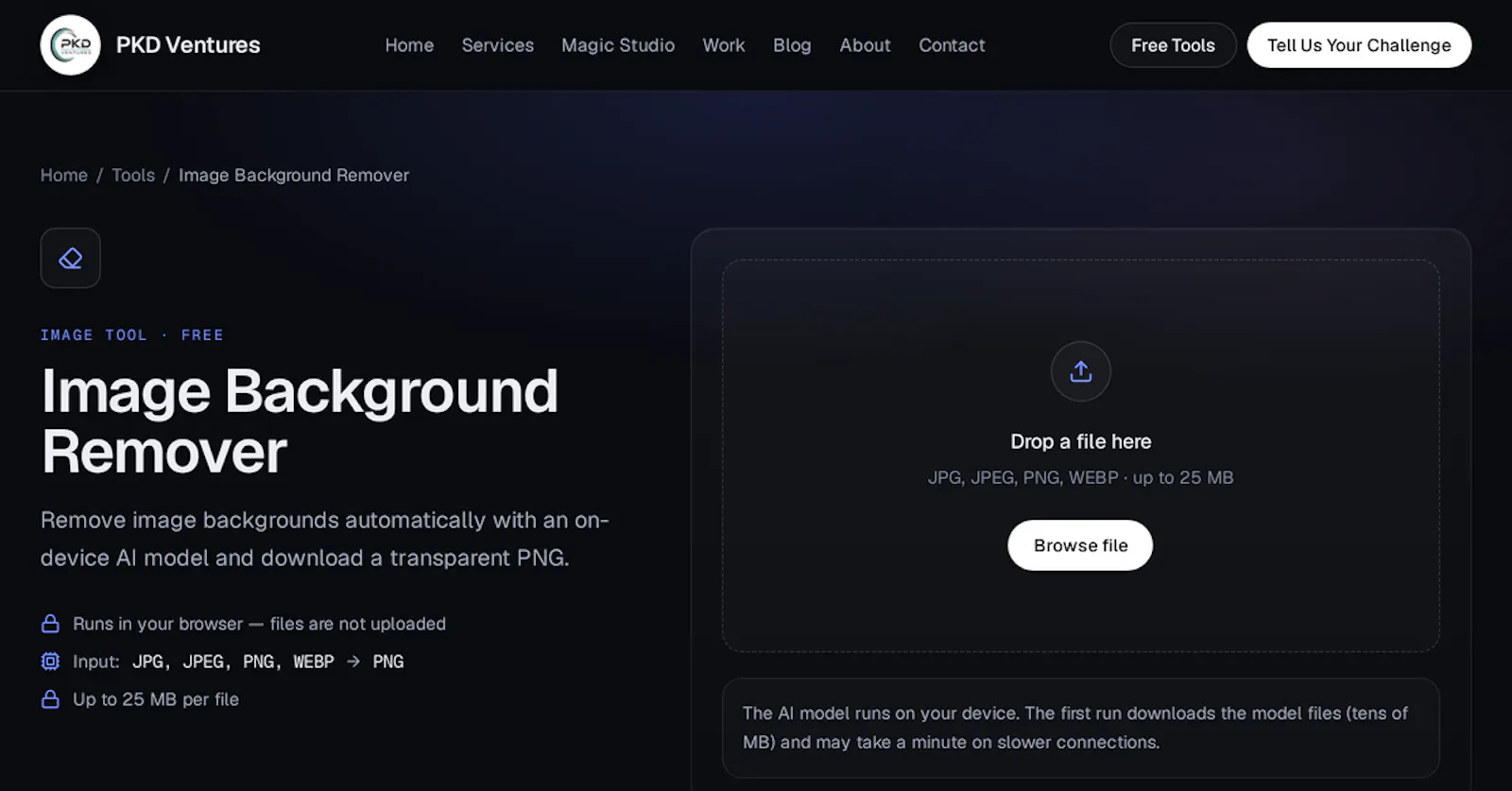Viewport: 1512px width, 791px height.
Task: Visit the Blog navigation item
Action: point(792,45)
